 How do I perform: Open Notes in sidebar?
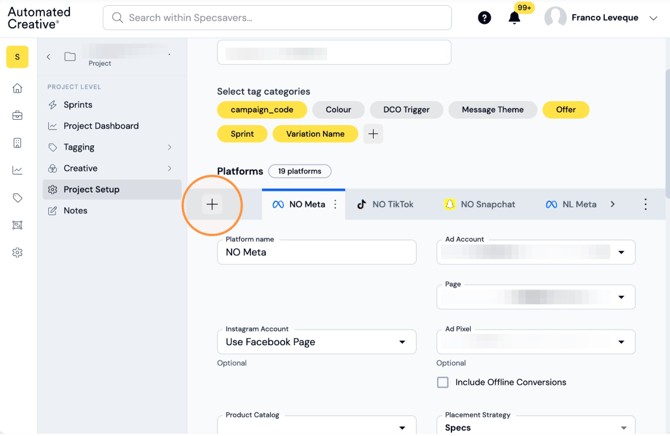coord(112,210)
